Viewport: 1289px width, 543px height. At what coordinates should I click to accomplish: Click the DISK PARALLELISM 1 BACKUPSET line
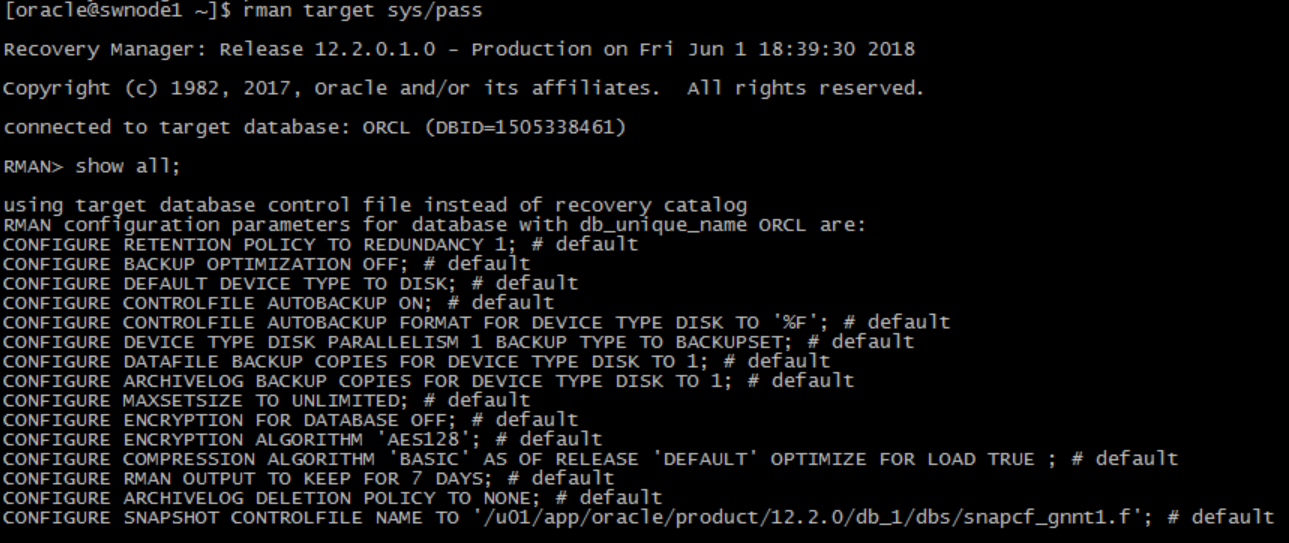(x=459, y=341)
